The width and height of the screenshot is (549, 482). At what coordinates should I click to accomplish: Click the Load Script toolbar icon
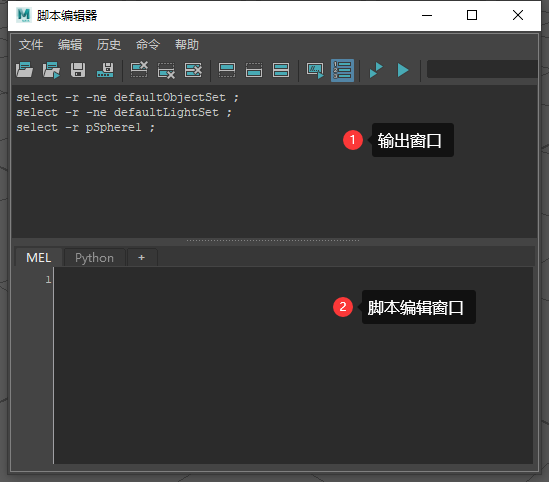coord(25,70)
